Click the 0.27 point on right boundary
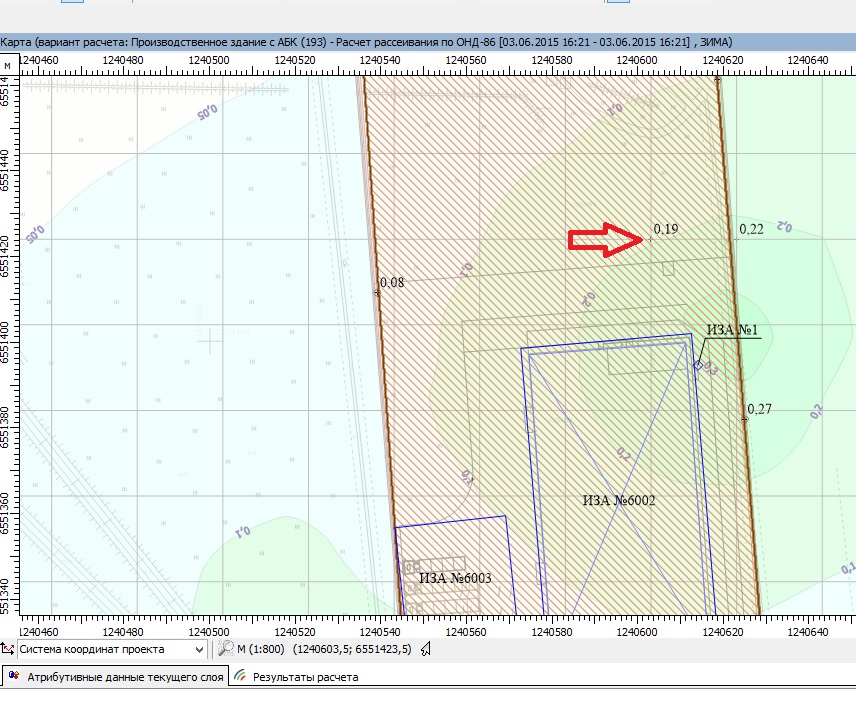 click(x=759, y=410)
